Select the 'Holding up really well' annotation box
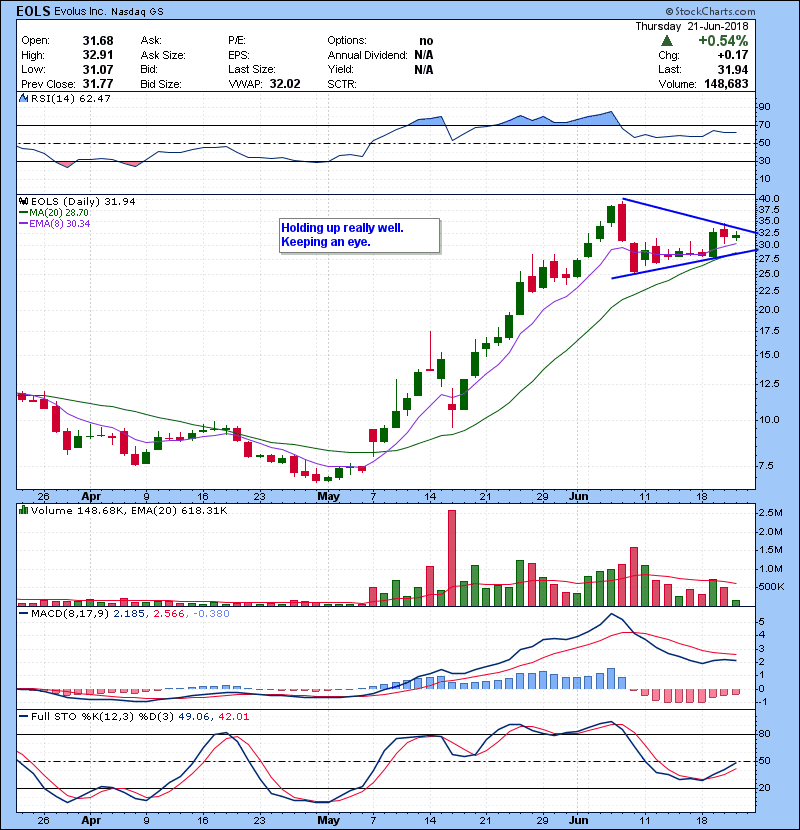Screen dimensions: 800x830 357,235
